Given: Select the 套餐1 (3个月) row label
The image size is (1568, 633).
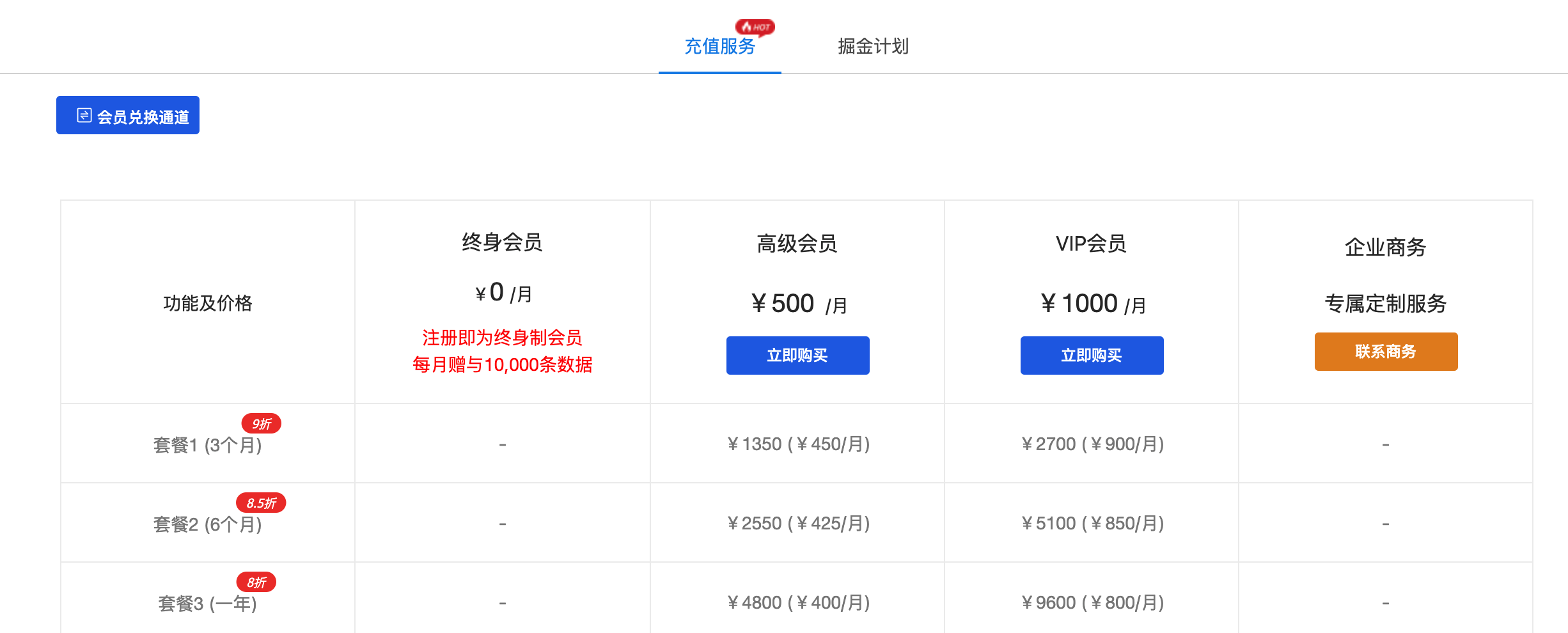Looking at the screenshot, I should coord(208,445).
